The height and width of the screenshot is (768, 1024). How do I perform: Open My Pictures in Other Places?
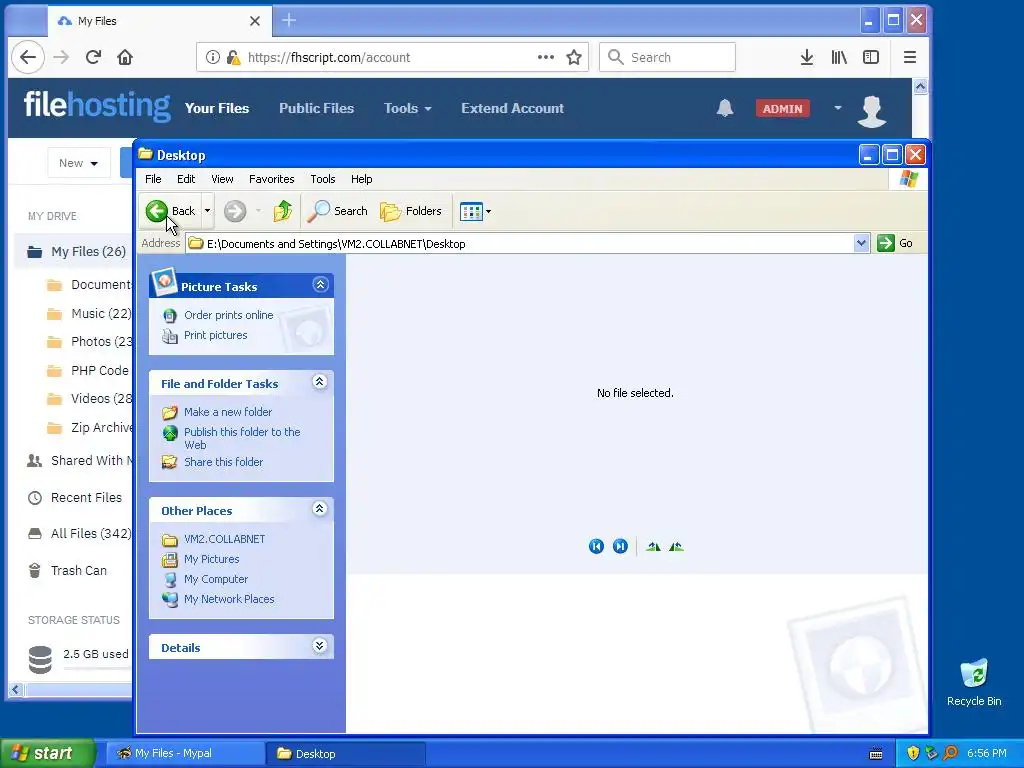tap(212, 559)
